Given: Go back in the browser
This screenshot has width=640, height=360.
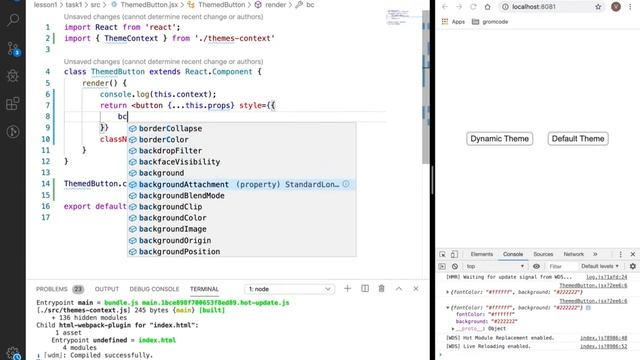Looking at the screenshot, I should click(x=445, y=7).
